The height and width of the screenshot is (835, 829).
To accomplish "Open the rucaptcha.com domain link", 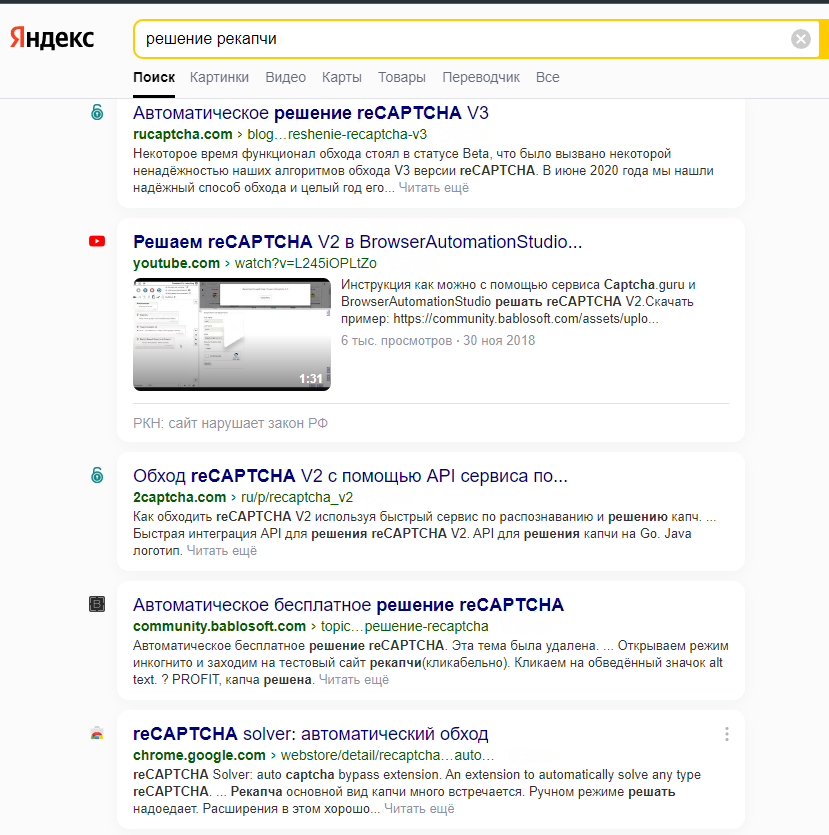I will 183,134.
